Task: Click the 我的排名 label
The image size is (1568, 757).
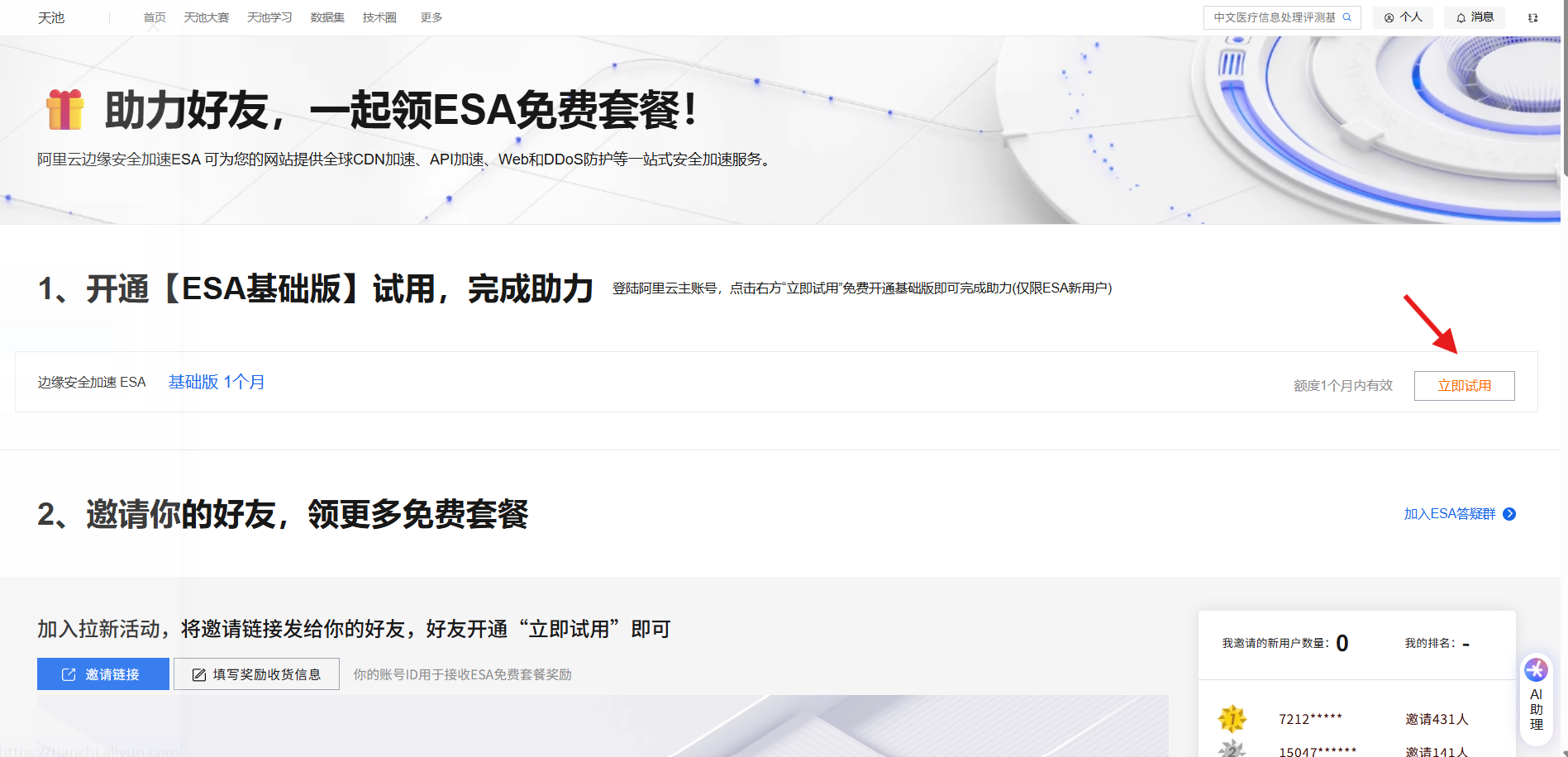Action: [1430, 643]
